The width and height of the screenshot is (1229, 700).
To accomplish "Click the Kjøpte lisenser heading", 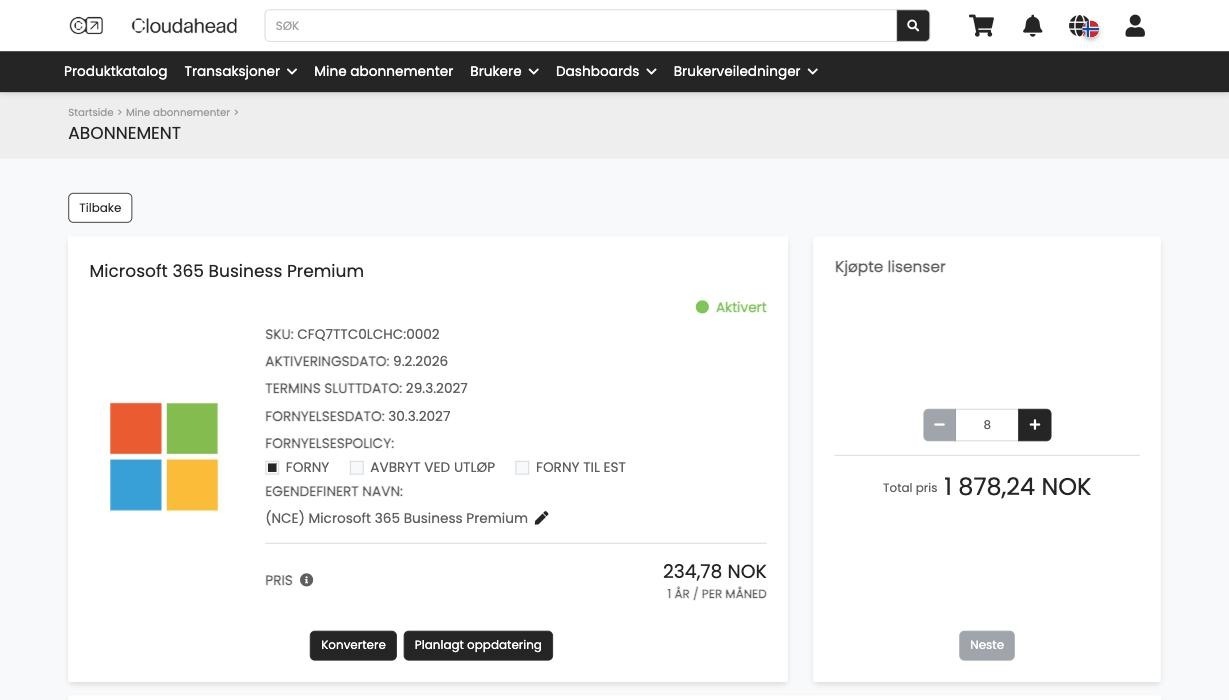I will point(890,267).
